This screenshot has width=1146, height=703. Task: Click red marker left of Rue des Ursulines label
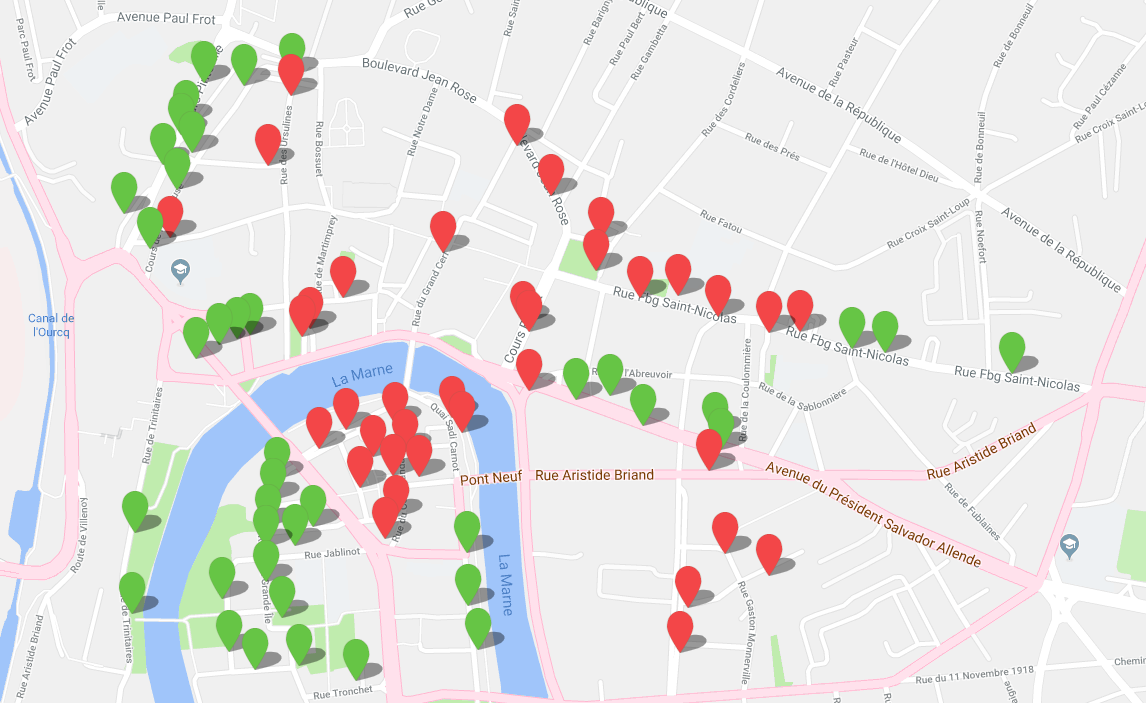tap(268, 142)
